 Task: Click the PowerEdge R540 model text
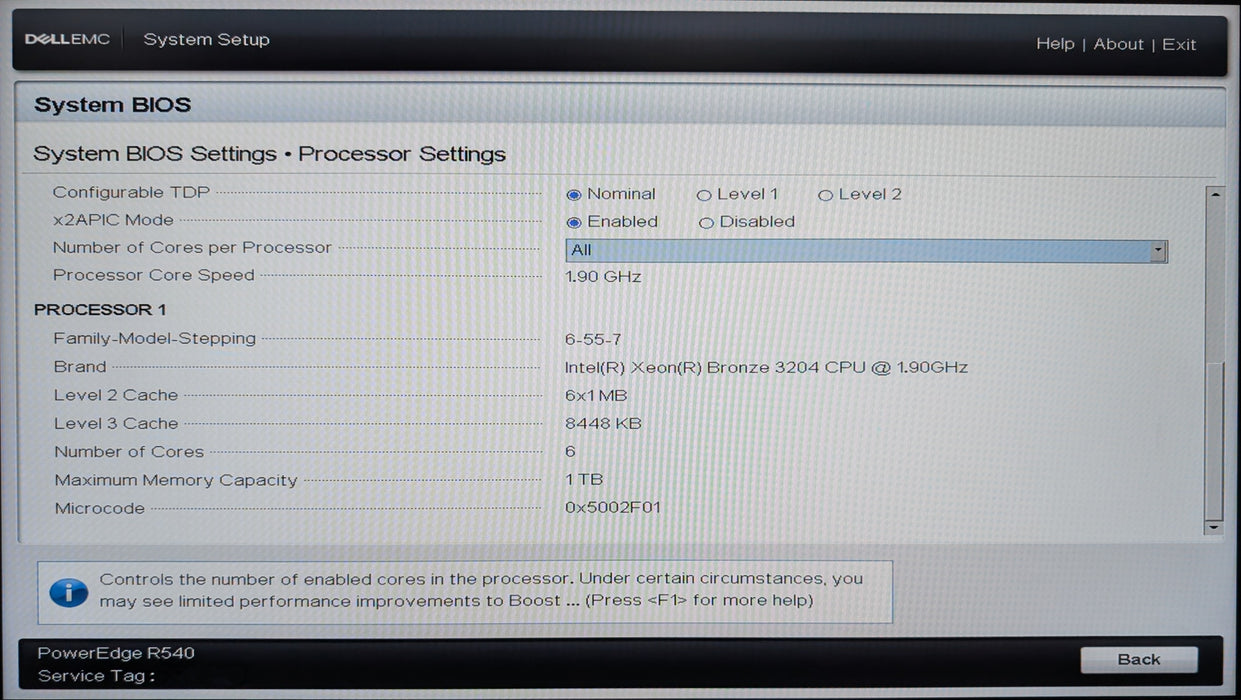116,653
